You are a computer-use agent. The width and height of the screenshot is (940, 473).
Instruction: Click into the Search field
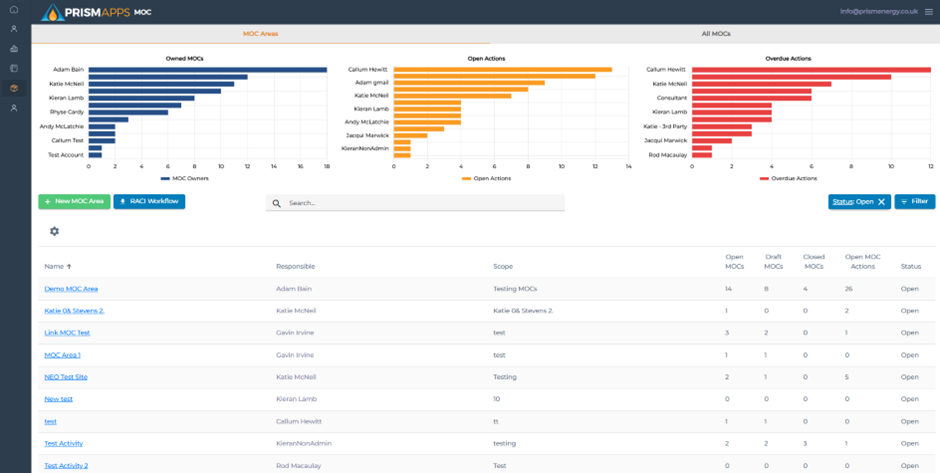click(420, 203)
